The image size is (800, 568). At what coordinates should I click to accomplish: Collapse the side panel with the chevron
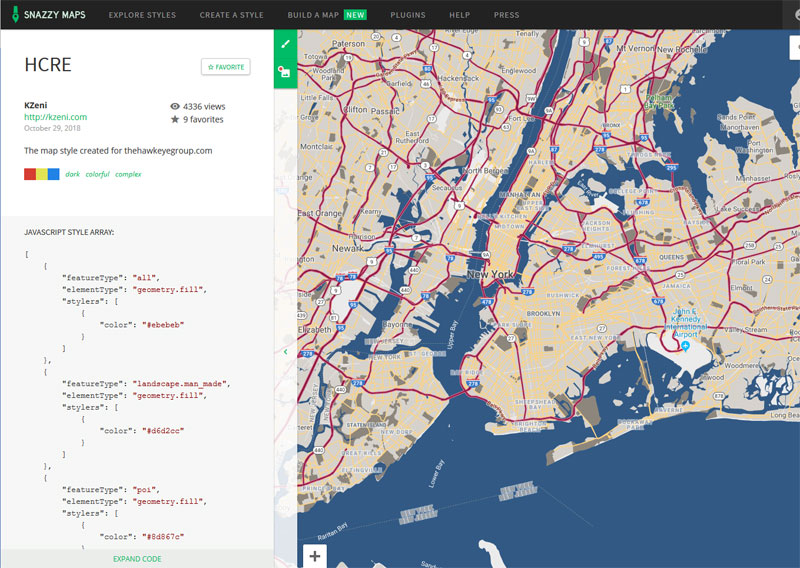(x=286, y=352)
